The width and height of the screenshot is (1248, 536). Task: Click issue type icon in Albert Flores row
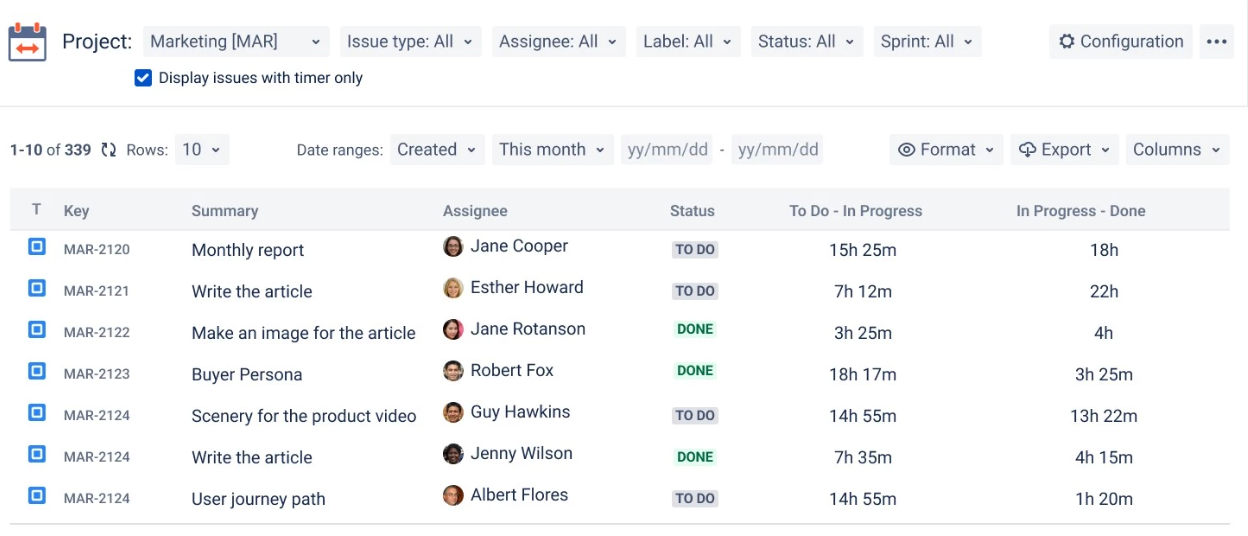coord(37,495)
